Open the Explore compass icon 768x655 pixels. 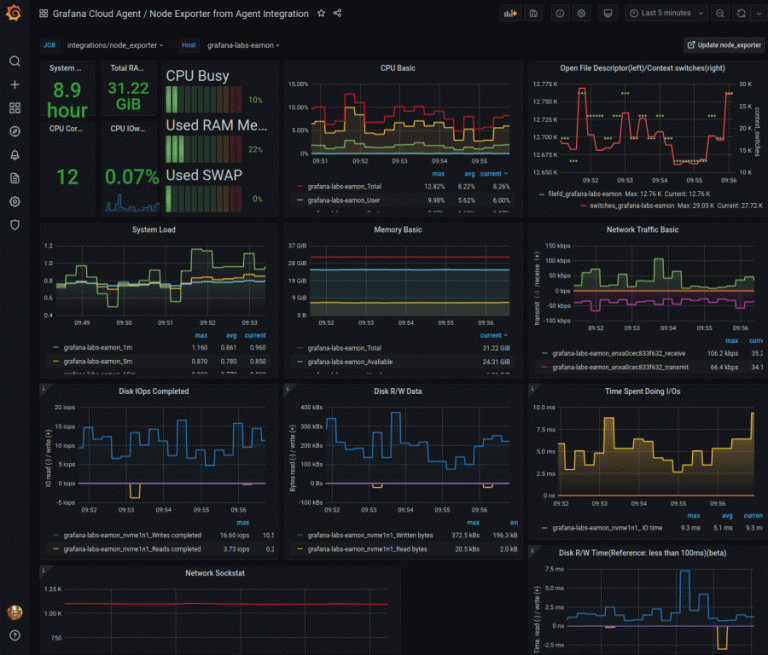pyautogui.click(x=15, y=131)
